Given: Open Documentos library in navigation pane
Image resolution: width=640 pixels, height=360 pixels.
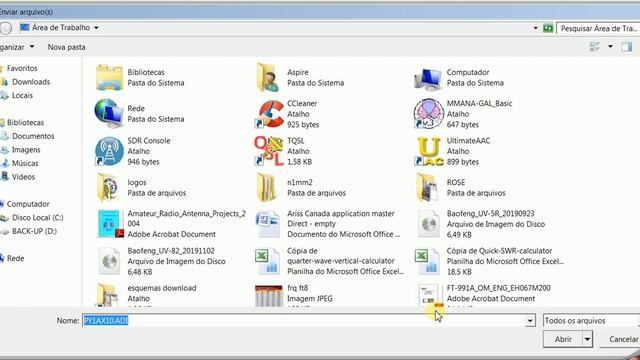Looking at the screenshot, I should point(33,136).
